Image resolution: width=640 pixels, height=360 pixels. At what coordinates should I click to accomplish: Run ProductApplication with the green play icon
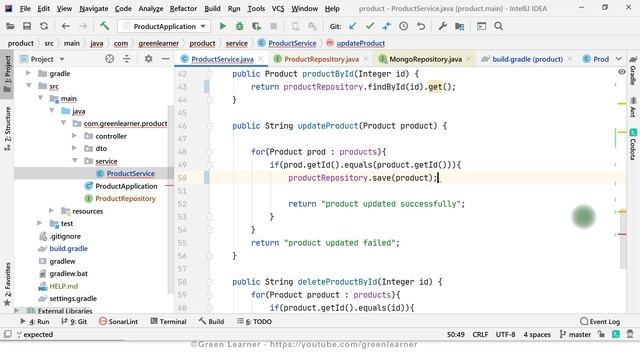click(222, 27)
